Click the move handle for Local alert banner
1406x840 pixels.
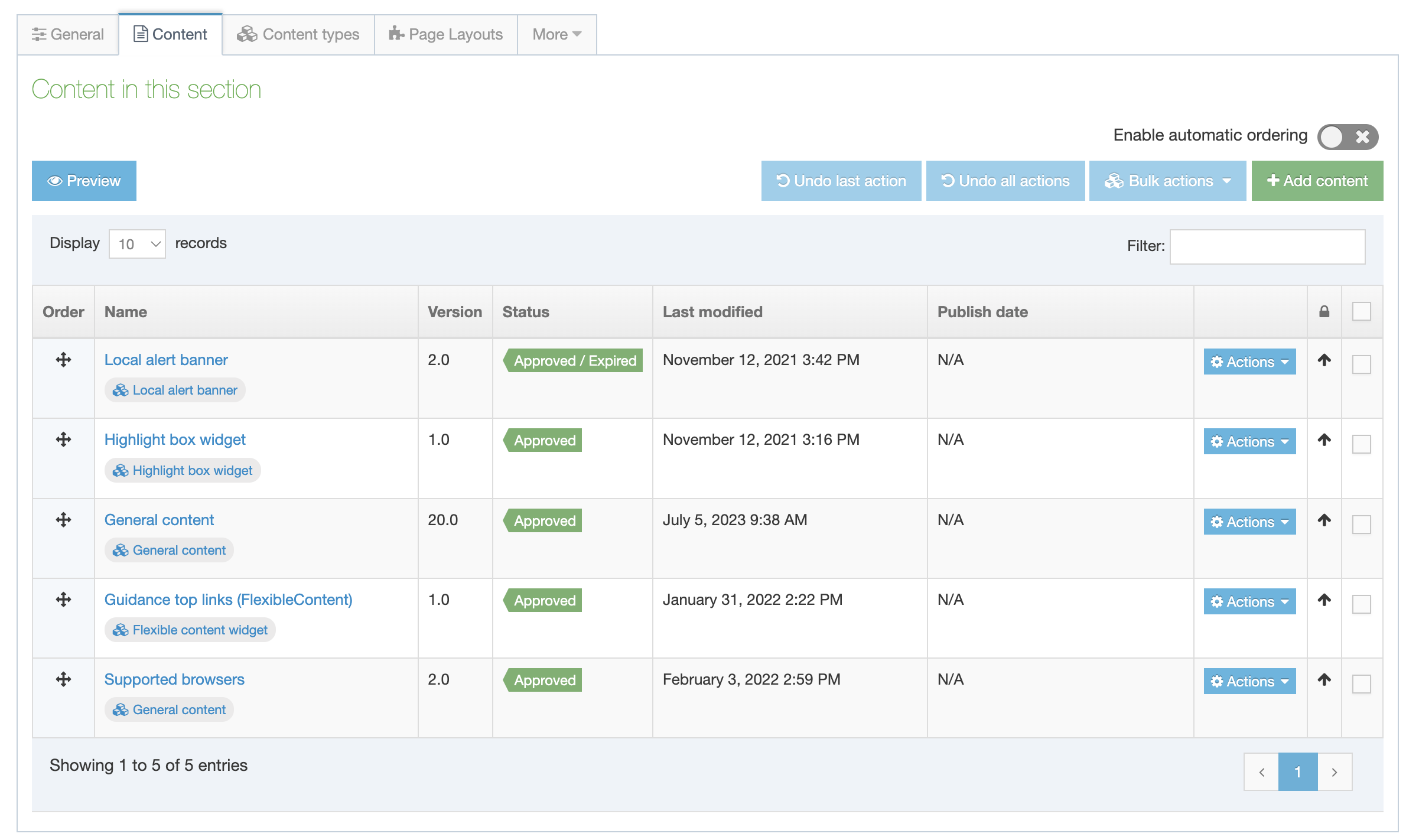pos(63,360)
